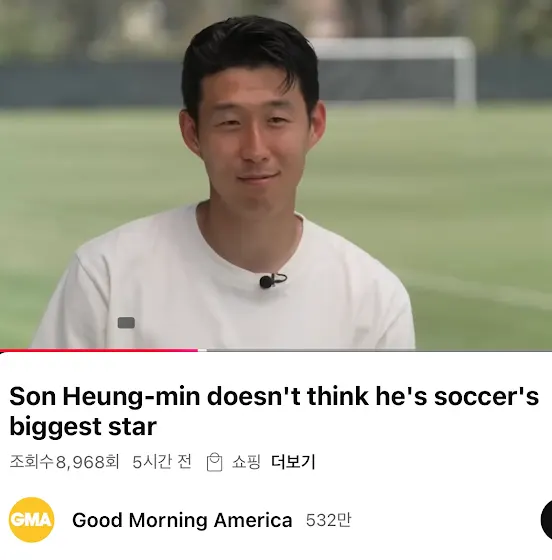Click the view count 조회수 8,968회
The image size is (552, 560).
point(65,462)
